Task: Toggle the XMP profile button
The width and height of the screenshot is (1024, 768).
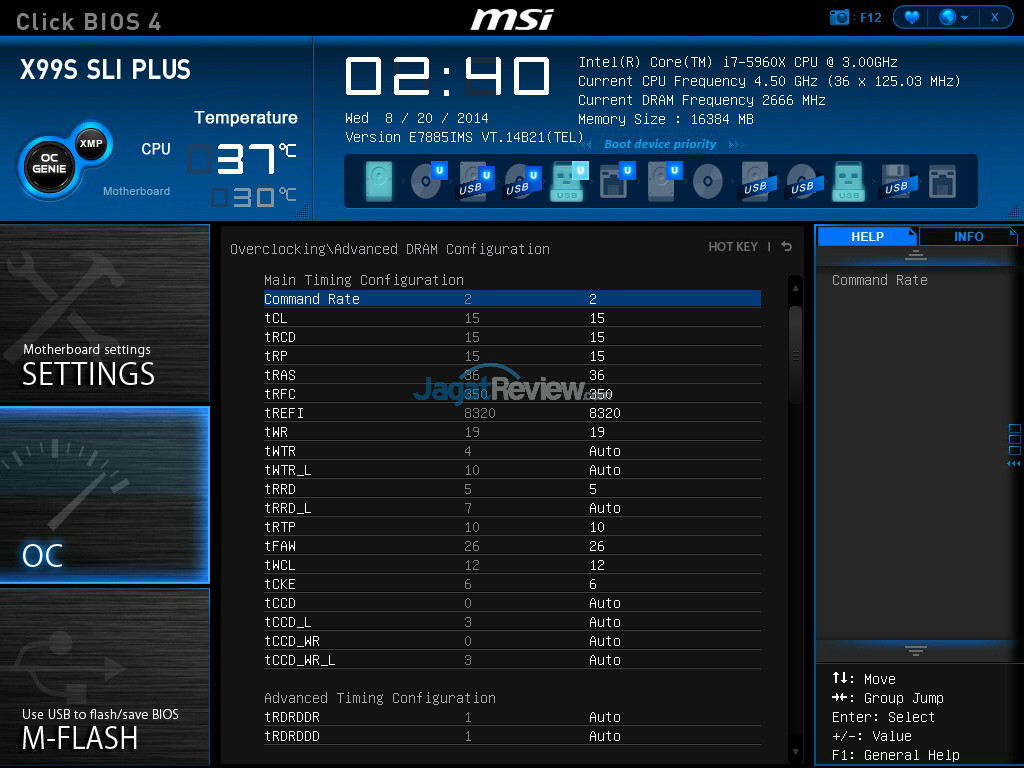Action: (91, 143)
